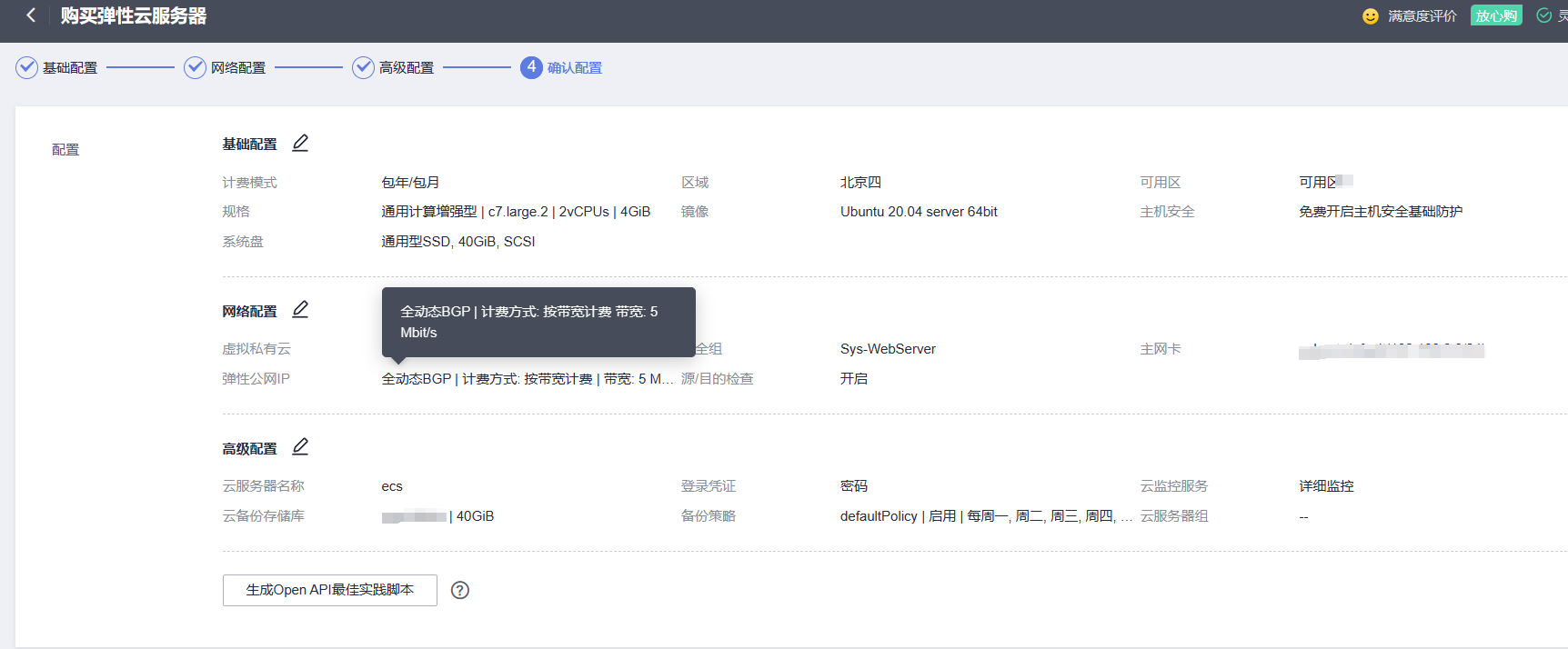Click 免费开启主机安全基础防护 text

click(1381, 212)
